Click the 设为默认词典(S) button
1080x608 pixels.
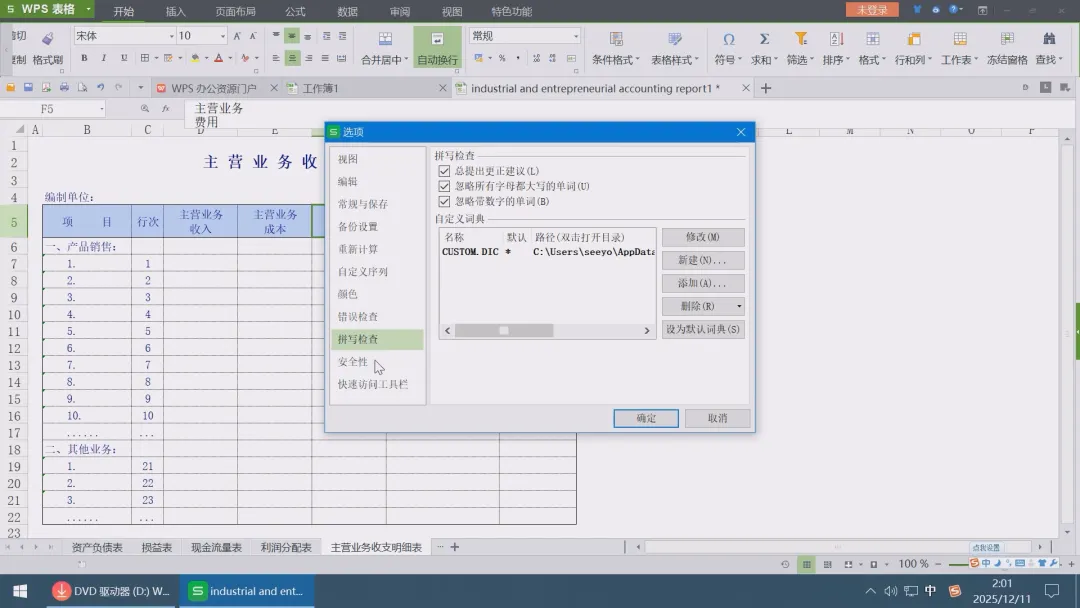[703, 329]
